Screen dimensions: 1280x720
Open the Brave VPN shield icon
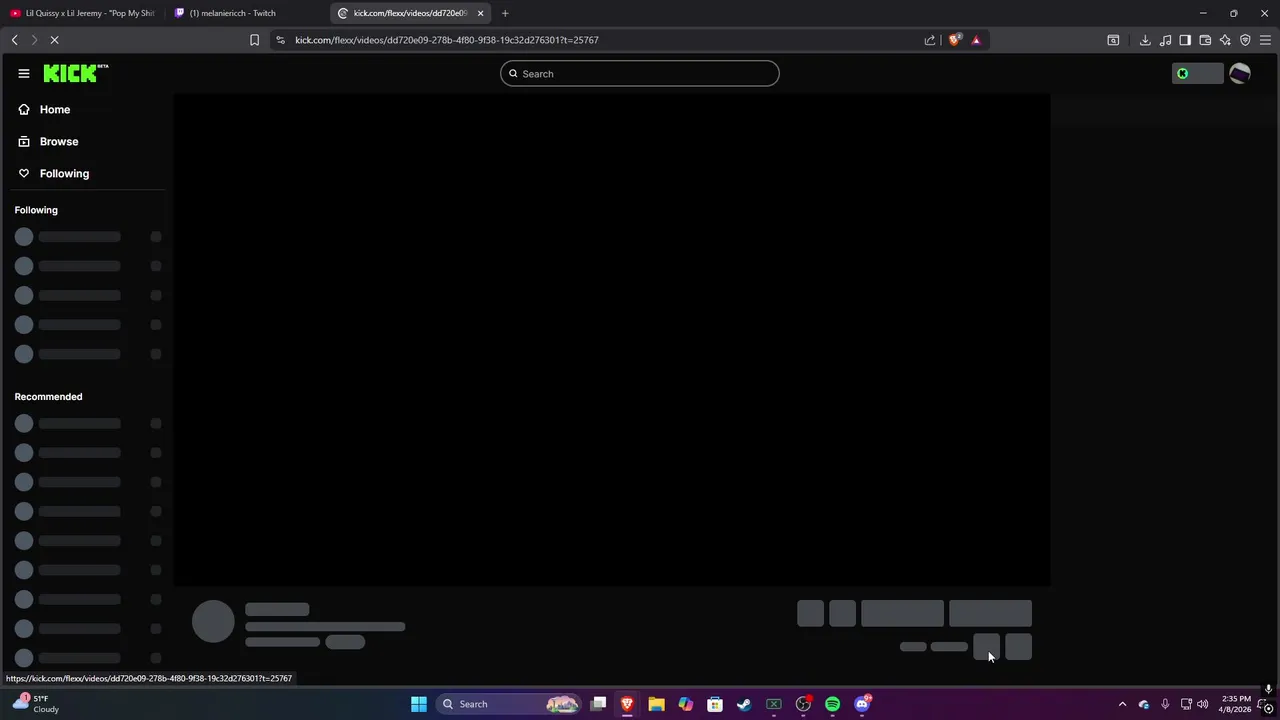[x=1245, y=40]
